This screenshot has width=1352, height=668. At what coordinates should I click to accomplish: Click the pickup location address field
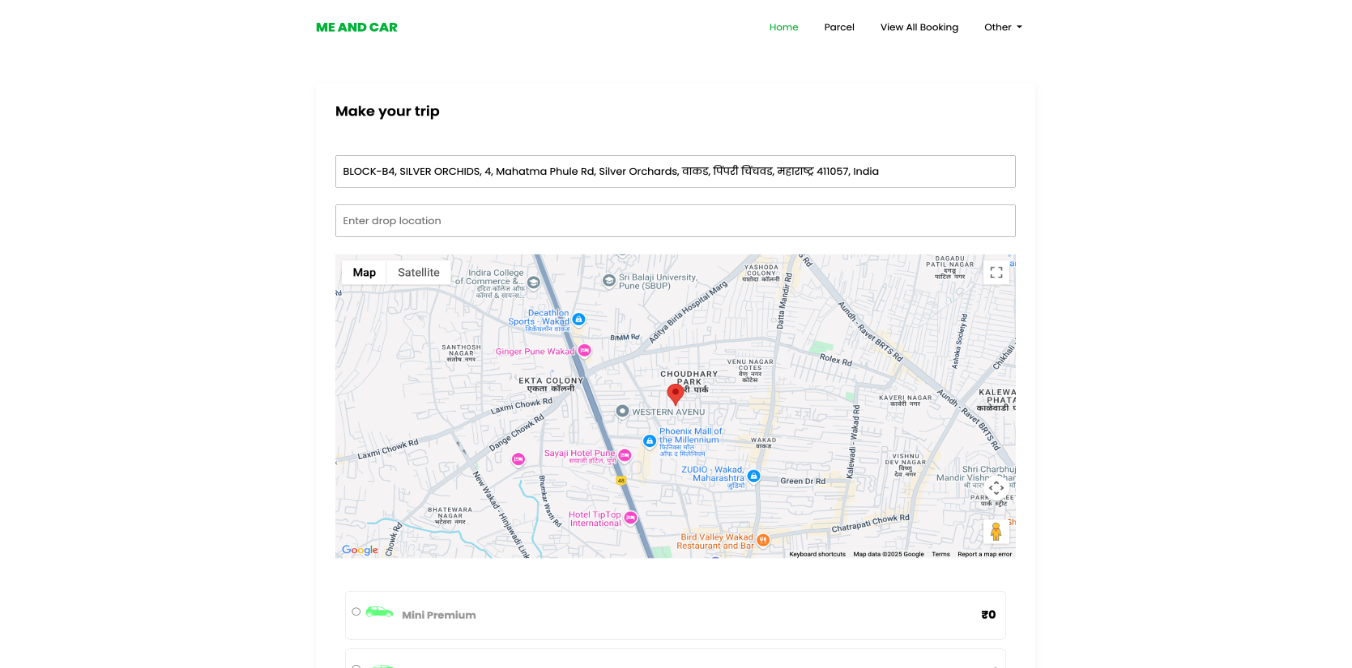coord(675,171)
